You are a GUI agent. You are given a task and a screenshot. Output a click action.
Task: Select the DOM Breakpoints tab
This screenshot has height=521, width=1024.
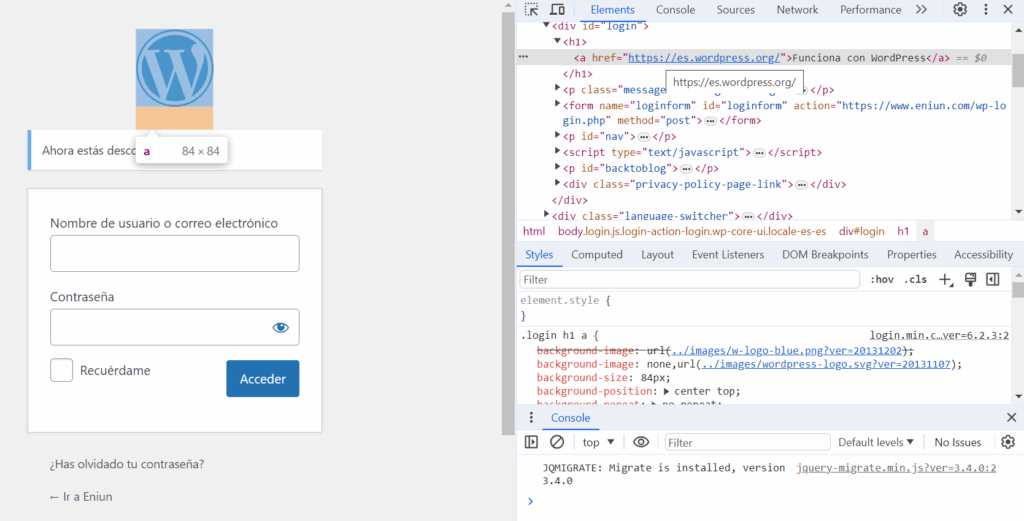click(x=825, y=255)
